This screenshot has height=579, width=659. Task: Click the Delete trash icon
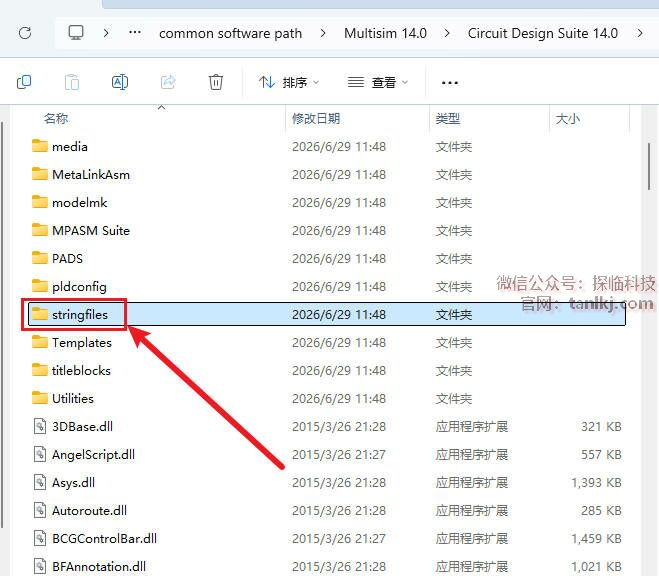216,82
